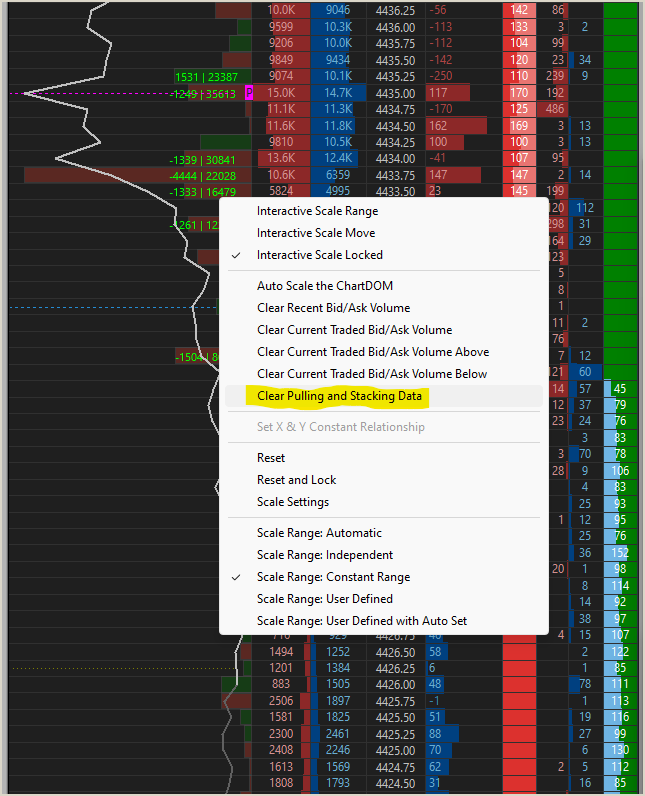Click blue cell showing 60
This screenshot has height=796, width=645.
coord(585,372)
